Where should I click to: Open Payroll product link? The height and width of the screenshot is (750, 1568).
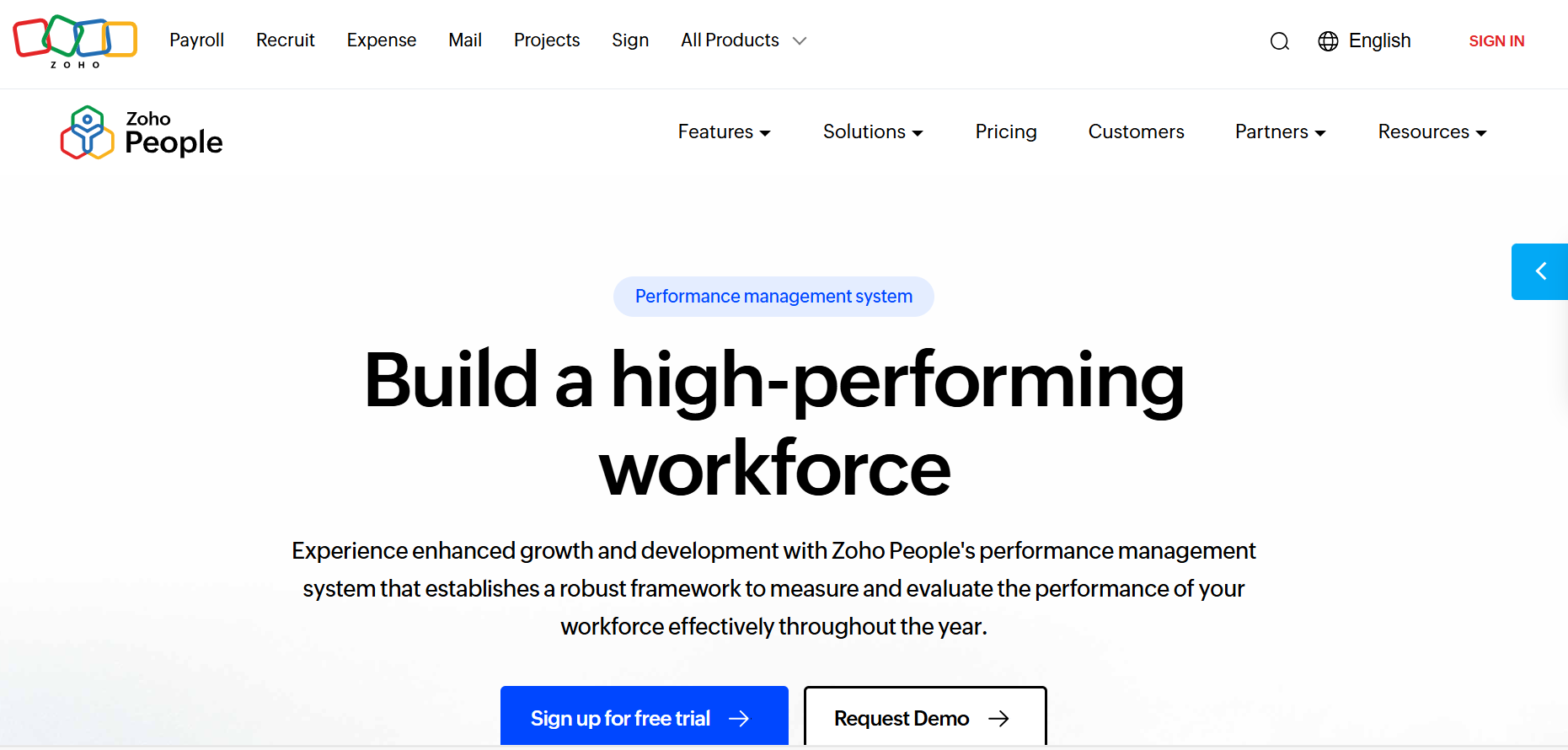point(196,40)
